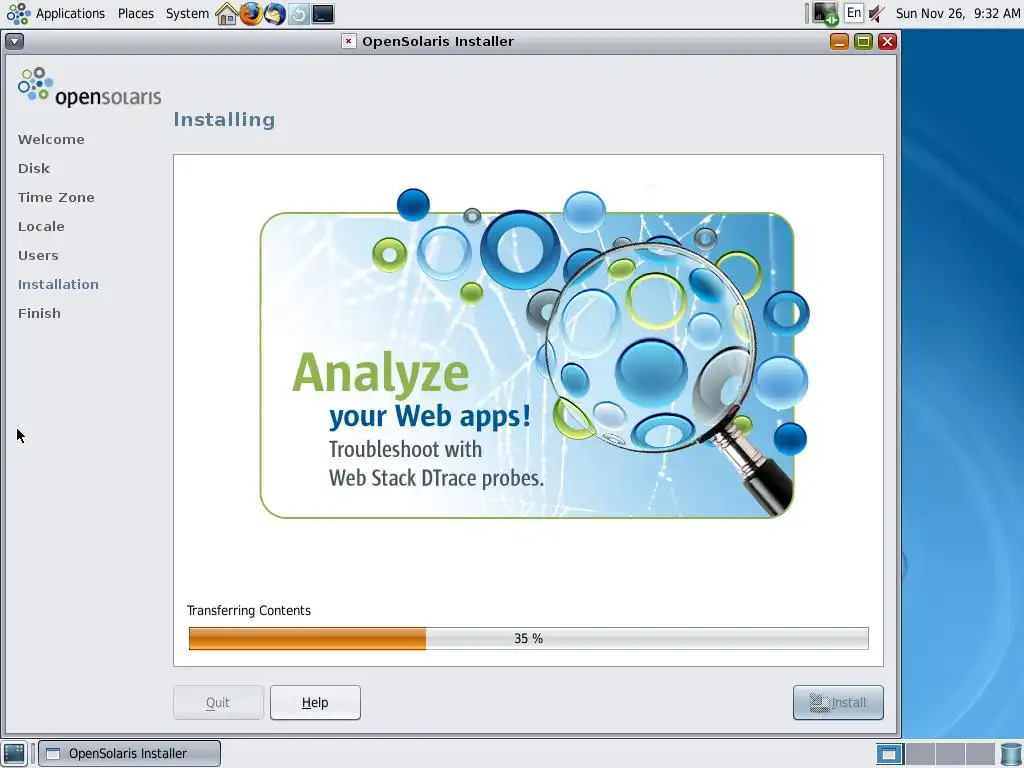Launch the Home folder icon in top panel
This screenshot has width=1024, height=768.
(227, 14)
